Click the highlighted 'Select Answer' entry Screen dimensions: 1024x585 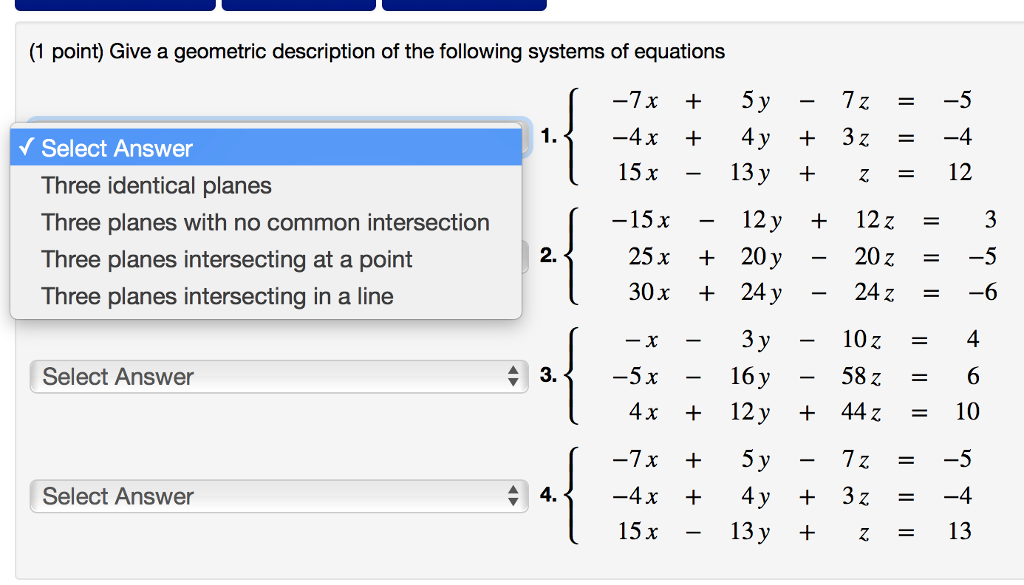(119, 147)
